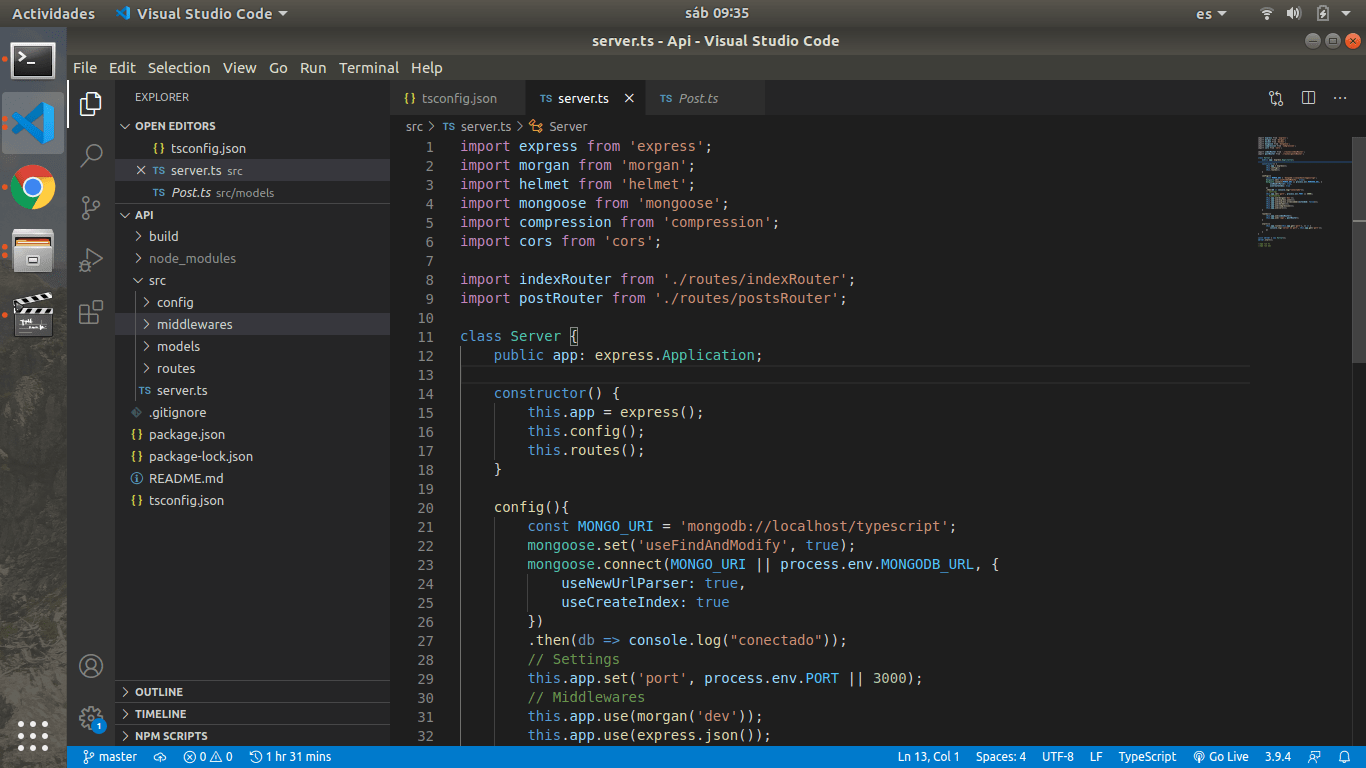Open package.json in the explorer
The image size is (1366, 768).
pyautogui.click(x=186, y=434)
